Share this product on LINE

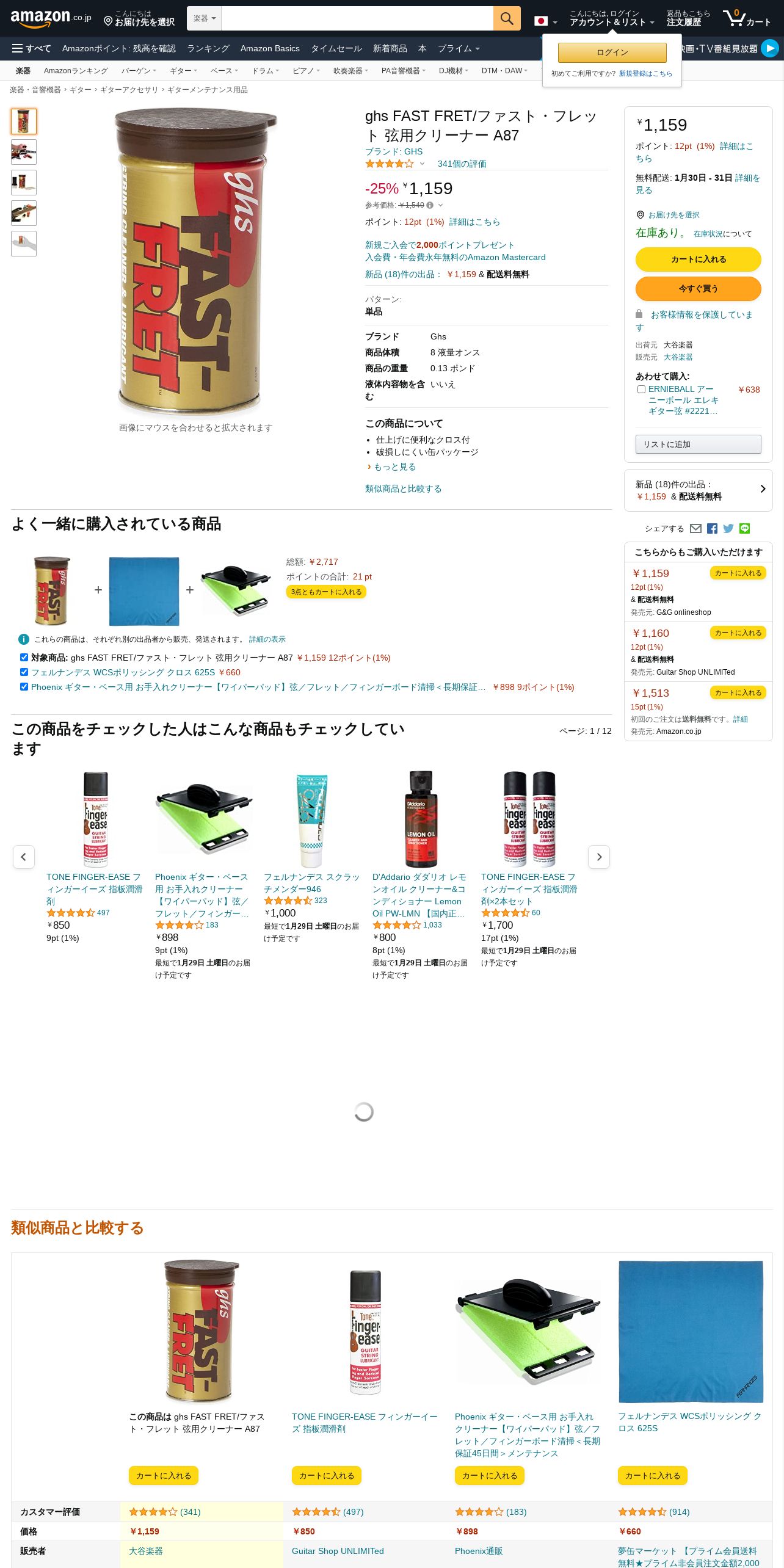[x=744, y=529]
